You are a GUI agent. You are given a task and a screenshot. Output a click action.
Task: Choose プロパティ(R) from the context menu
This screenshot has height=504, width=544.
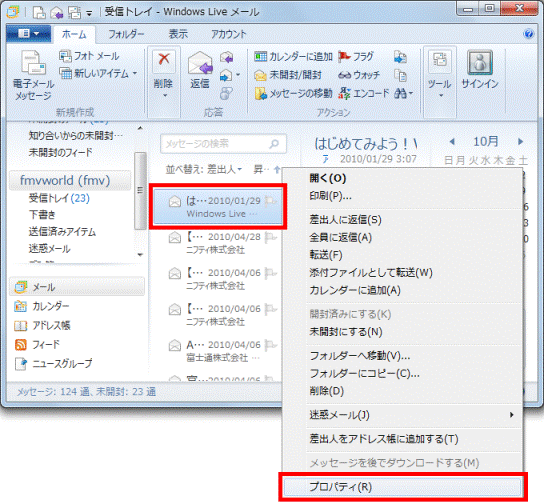click(403, 487)
